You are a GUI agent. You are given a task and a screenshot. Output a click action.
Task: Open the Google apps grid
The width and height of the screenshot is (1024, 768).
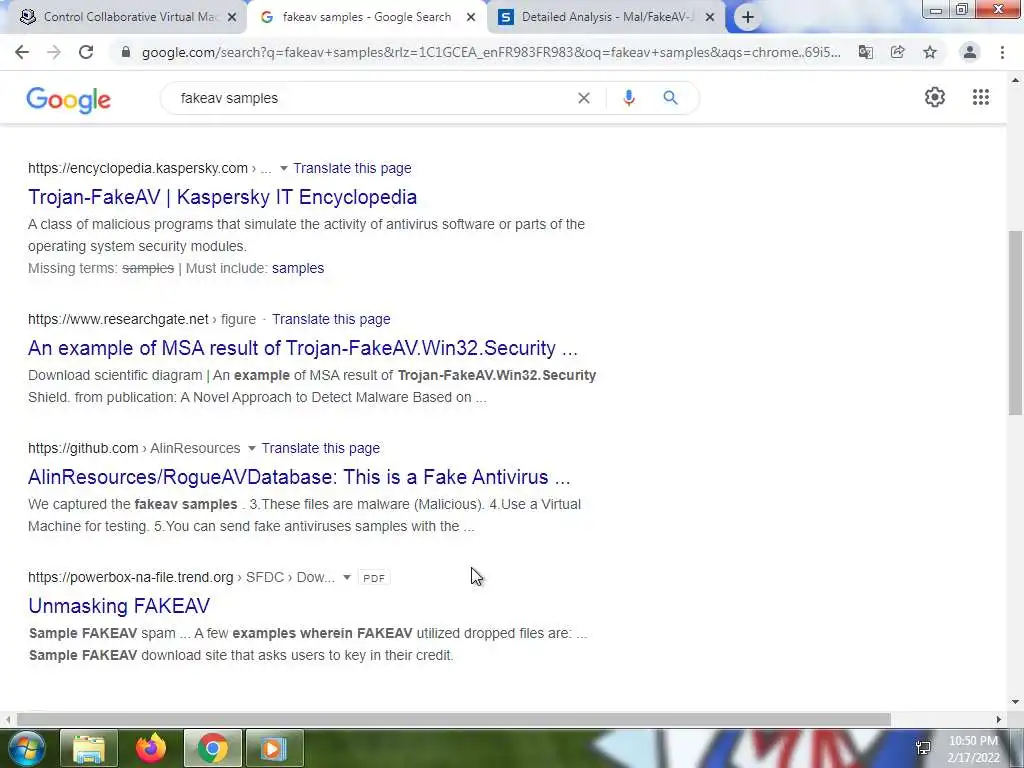click(981, 97)
